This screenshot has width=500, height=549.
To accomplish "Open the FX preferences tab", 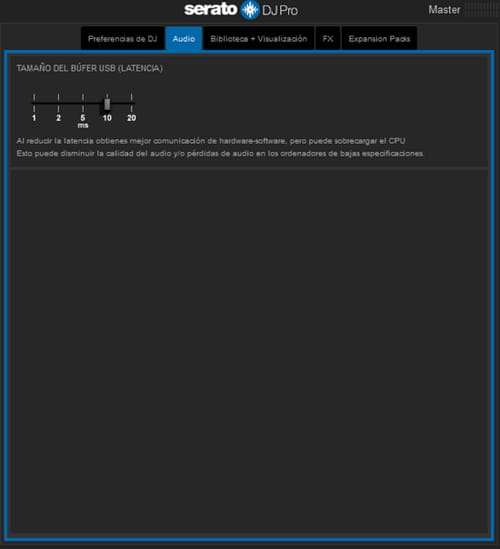I will tap(328, 39).
